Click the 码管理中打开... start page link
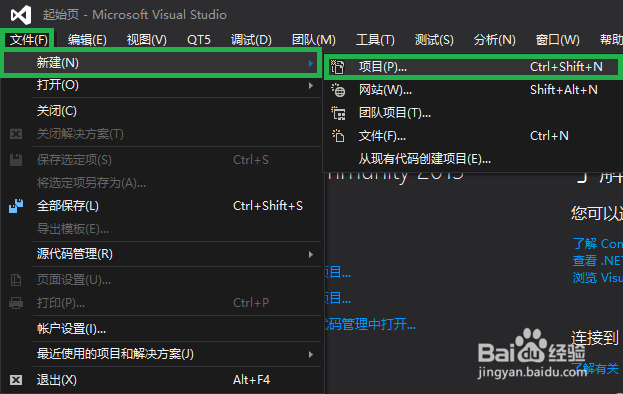Screen dimensions: 623x394 coord(370,324)
